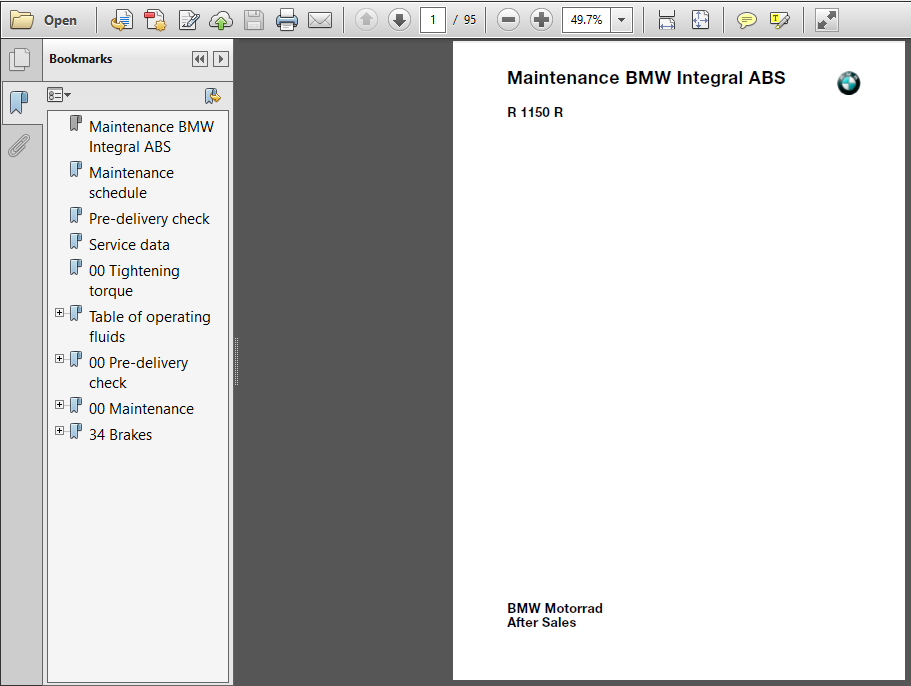
Task: Open the bookmarks options menu dropdown
Action: click(59, 95)
